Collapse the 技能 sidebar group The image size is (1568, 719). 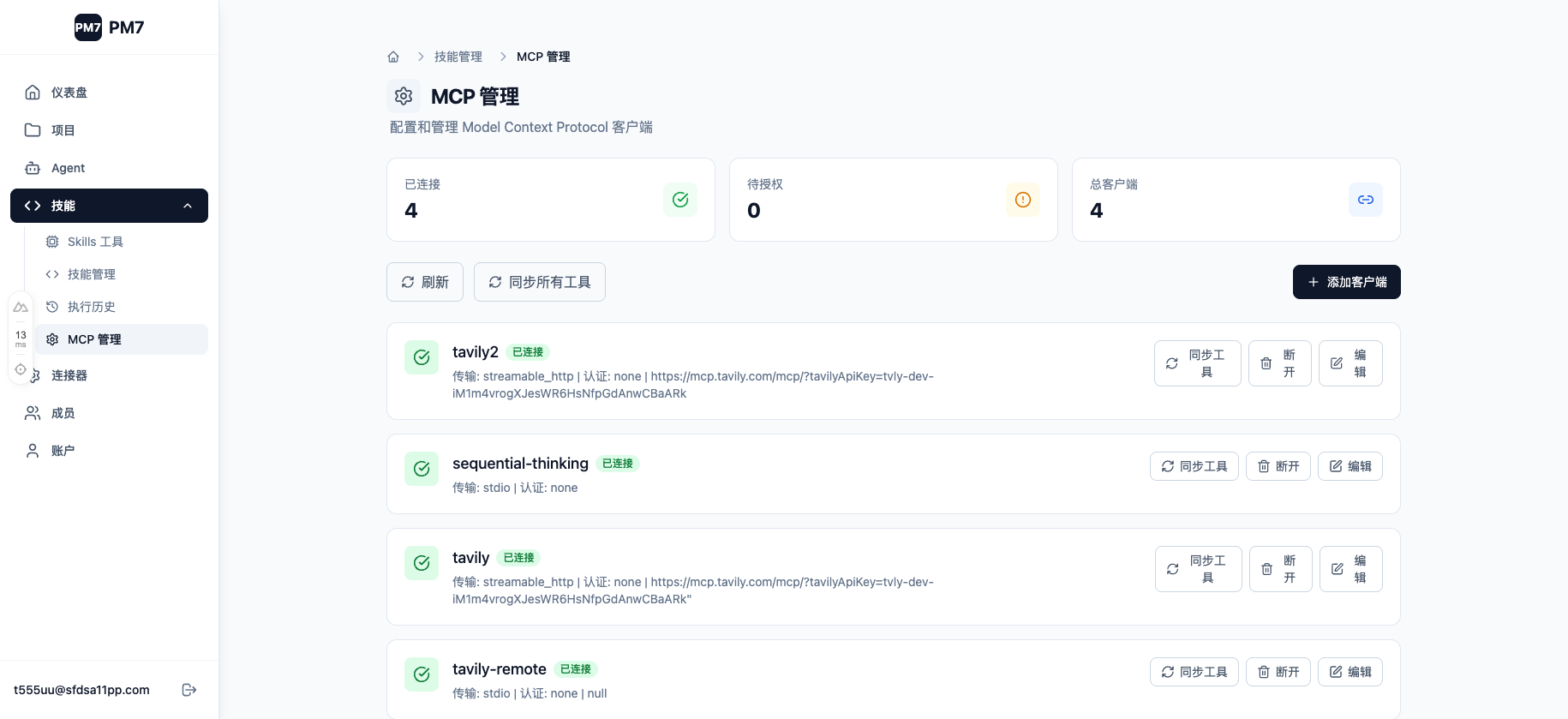click(x=109, y=206)
